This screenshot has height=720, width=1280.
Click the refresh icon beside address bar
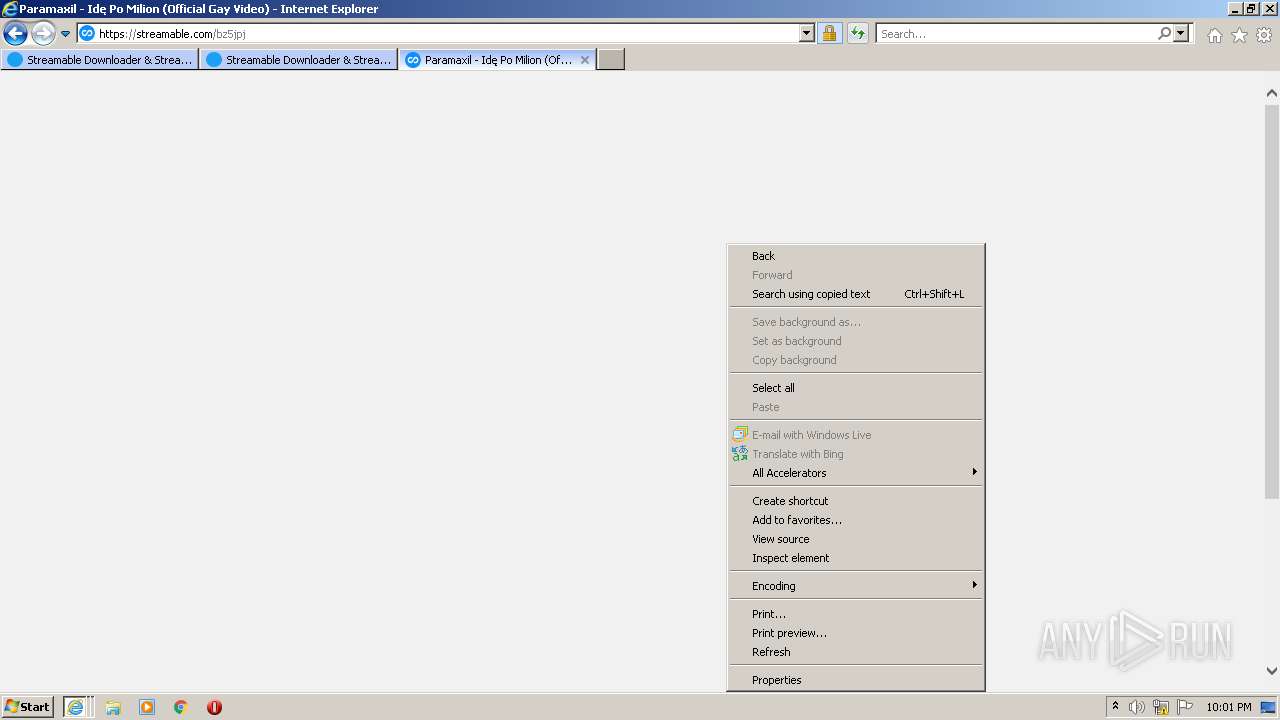click(858, 34)
